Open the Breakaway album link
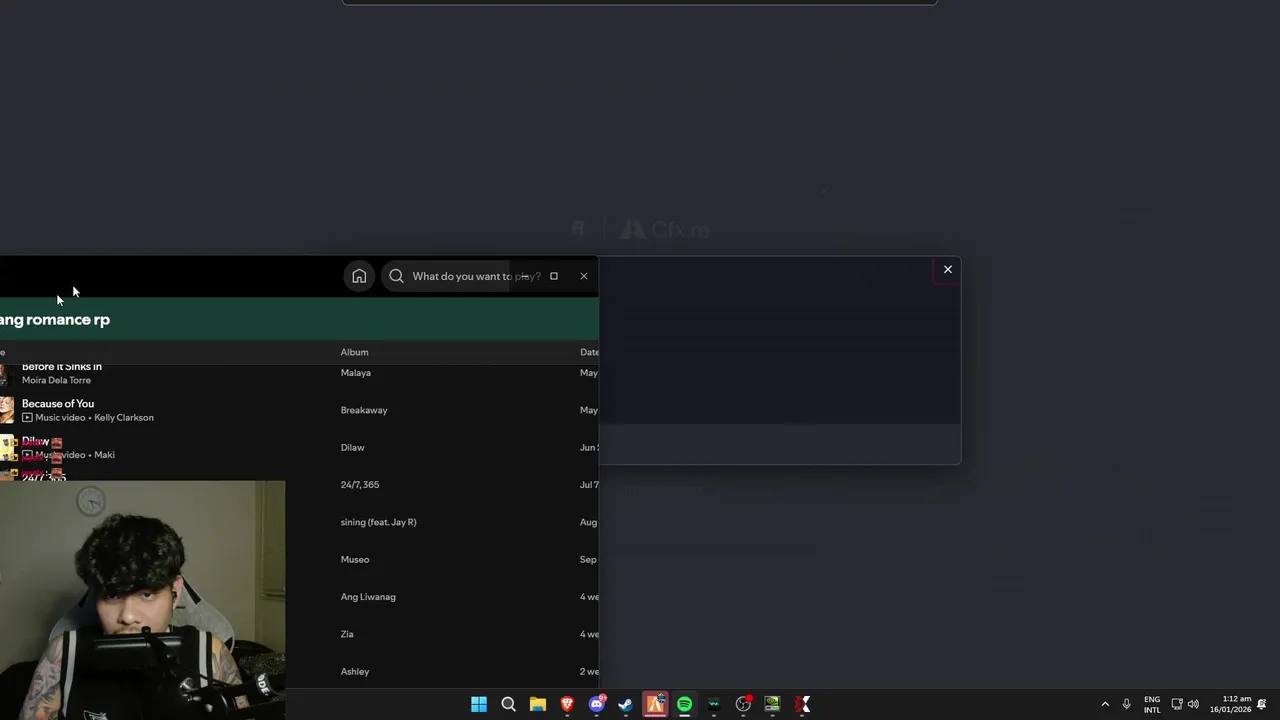1280x720 pixels. click(363, 410)
